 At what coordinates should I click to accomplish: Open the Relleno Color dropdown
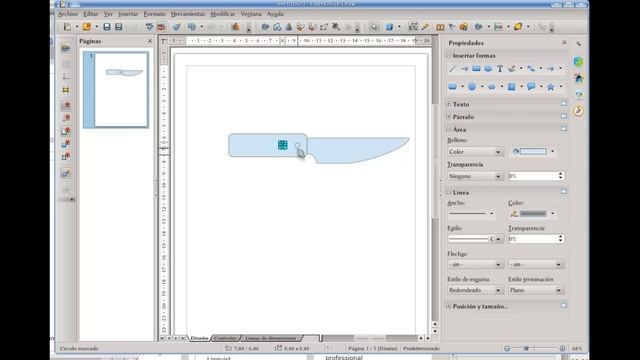pyautogui.click(x=475, y=151)
